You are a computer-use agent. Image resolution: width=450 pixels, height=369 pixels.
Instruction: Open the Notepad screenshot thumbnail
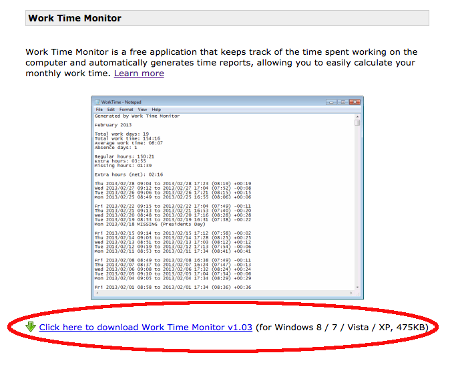[227, 198]
